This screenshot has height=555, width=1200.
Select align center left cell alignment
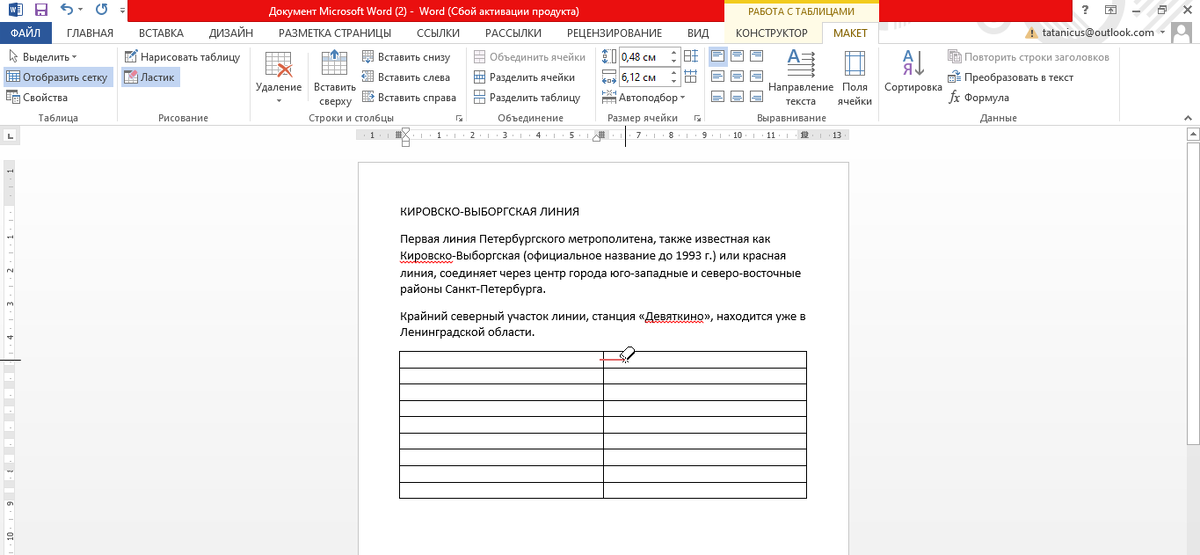coord(718,77)
